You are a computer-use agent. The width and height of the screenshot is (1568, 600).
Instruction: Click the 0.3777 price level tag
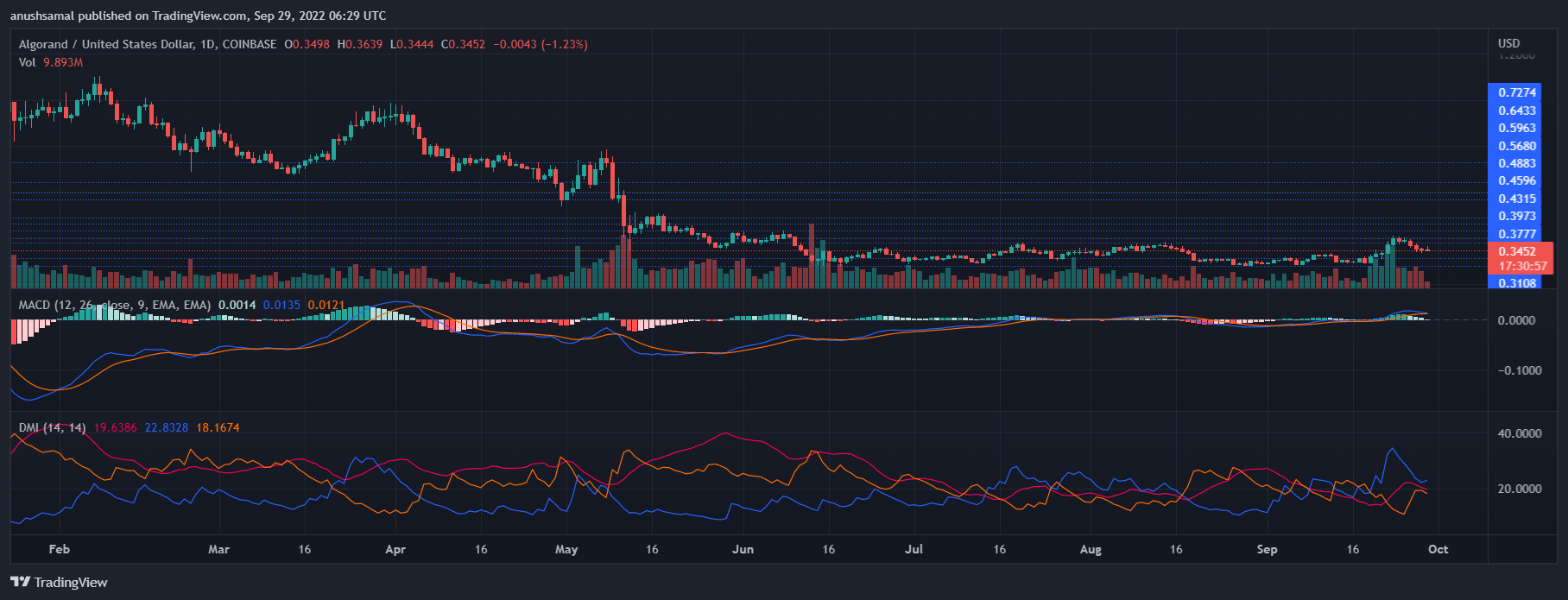click(1517, 234)
